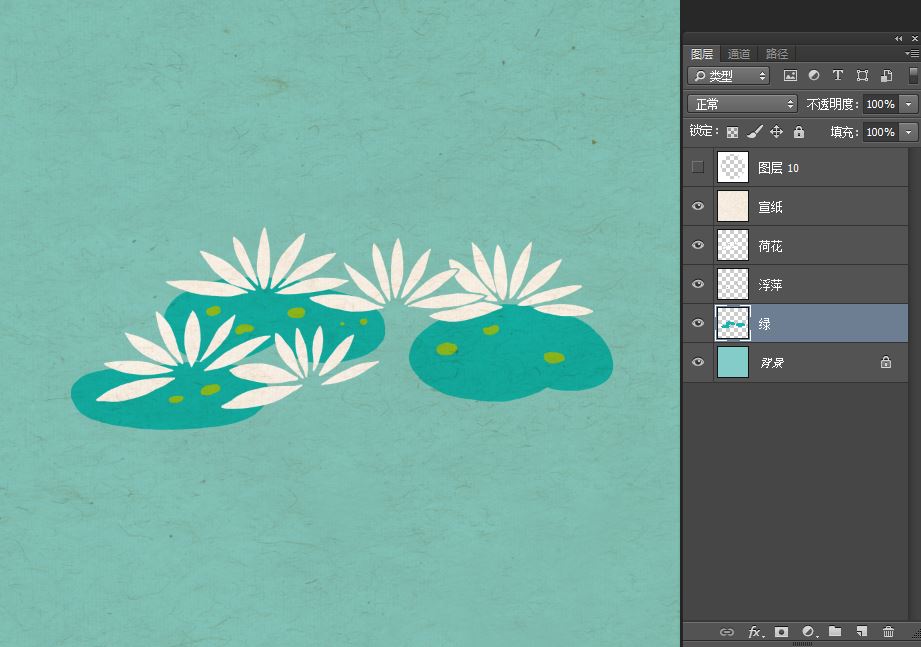This screenshot has height=647, width=921.
Task: Add layer style fx button
Action: point(755,632)
